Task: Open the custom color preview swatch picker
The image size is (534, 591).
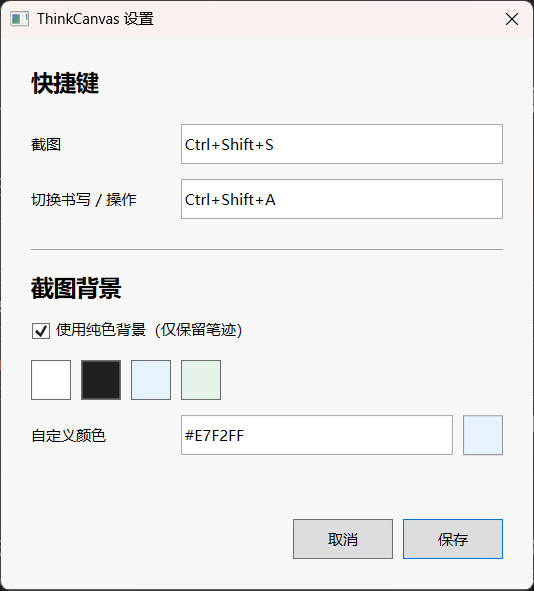Action: [483, 435]
